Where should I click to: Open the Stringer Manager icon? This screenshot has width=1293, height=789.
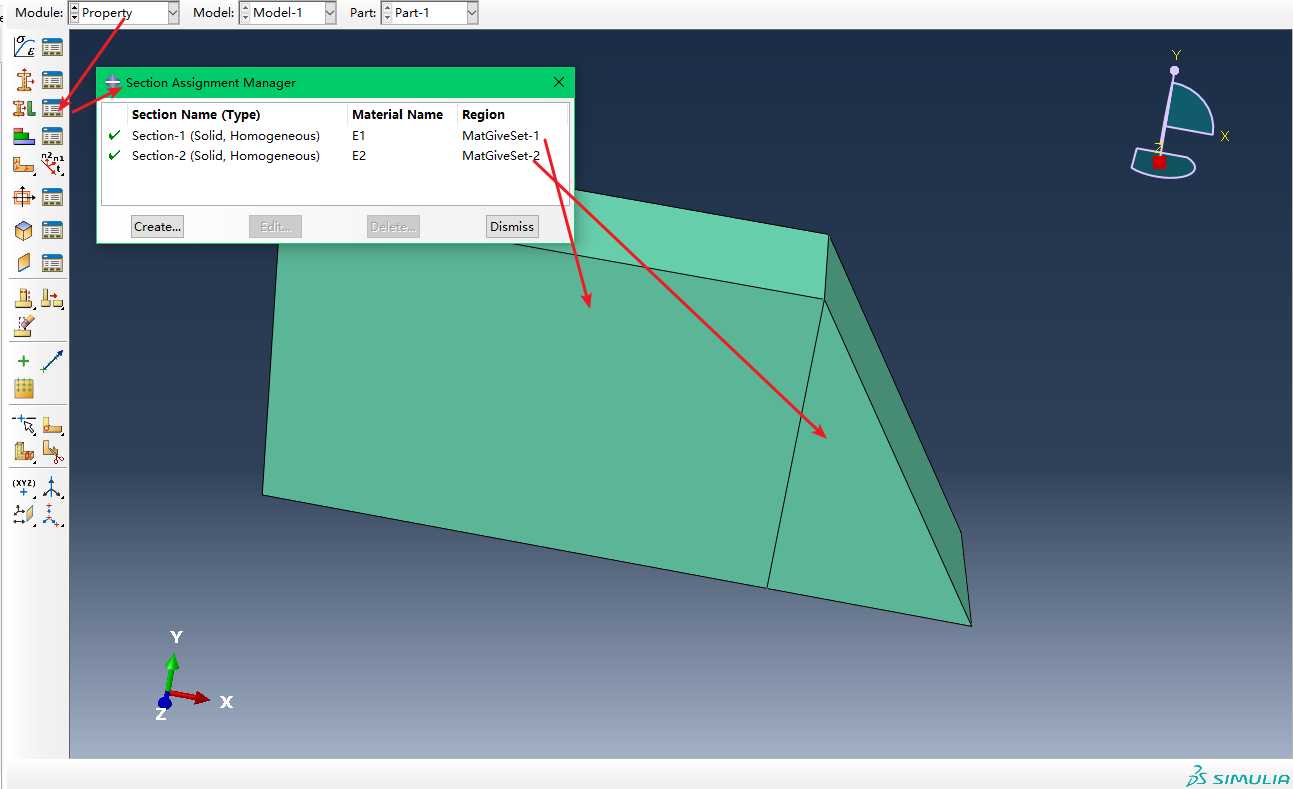53,263
